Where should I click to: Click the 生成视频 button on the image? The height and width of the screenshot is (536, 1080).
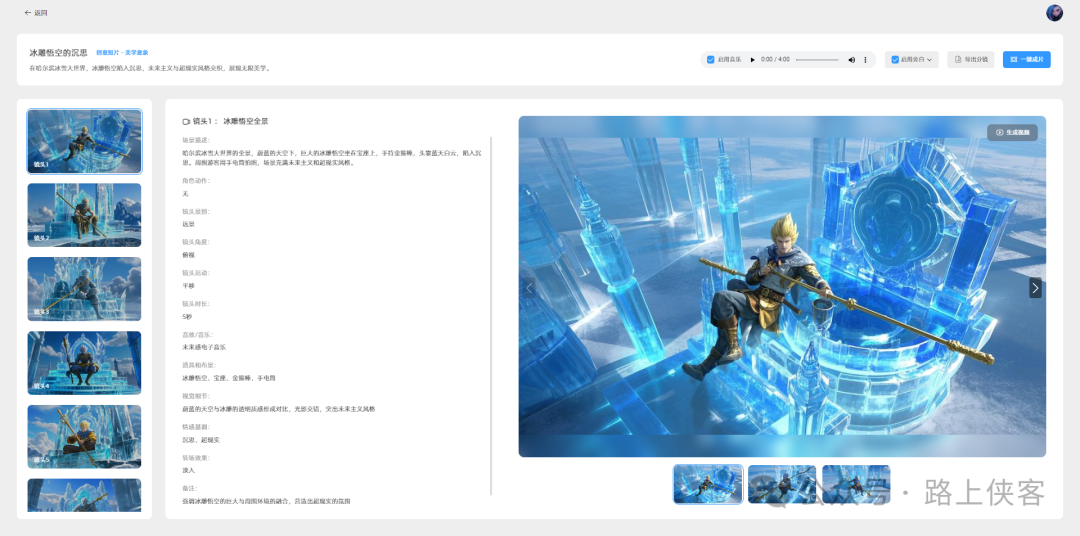[x=1012, y=132]
